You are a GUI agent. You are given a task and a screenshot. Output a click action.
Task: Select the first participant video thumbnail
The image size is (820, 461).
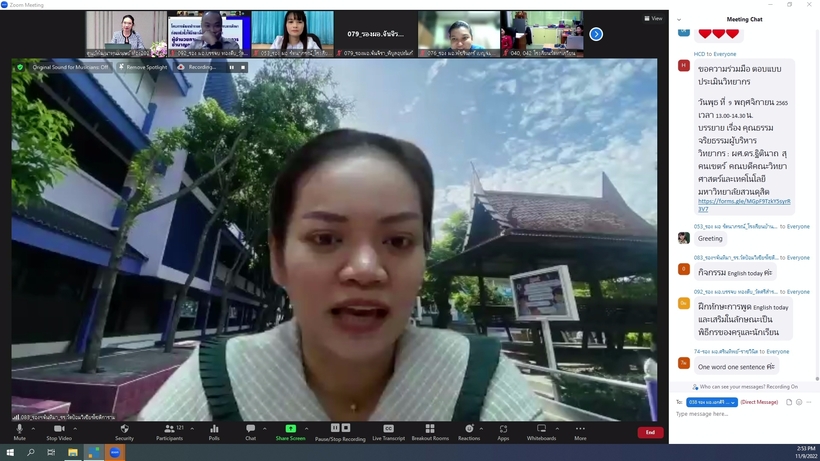(x=126, y=34)
